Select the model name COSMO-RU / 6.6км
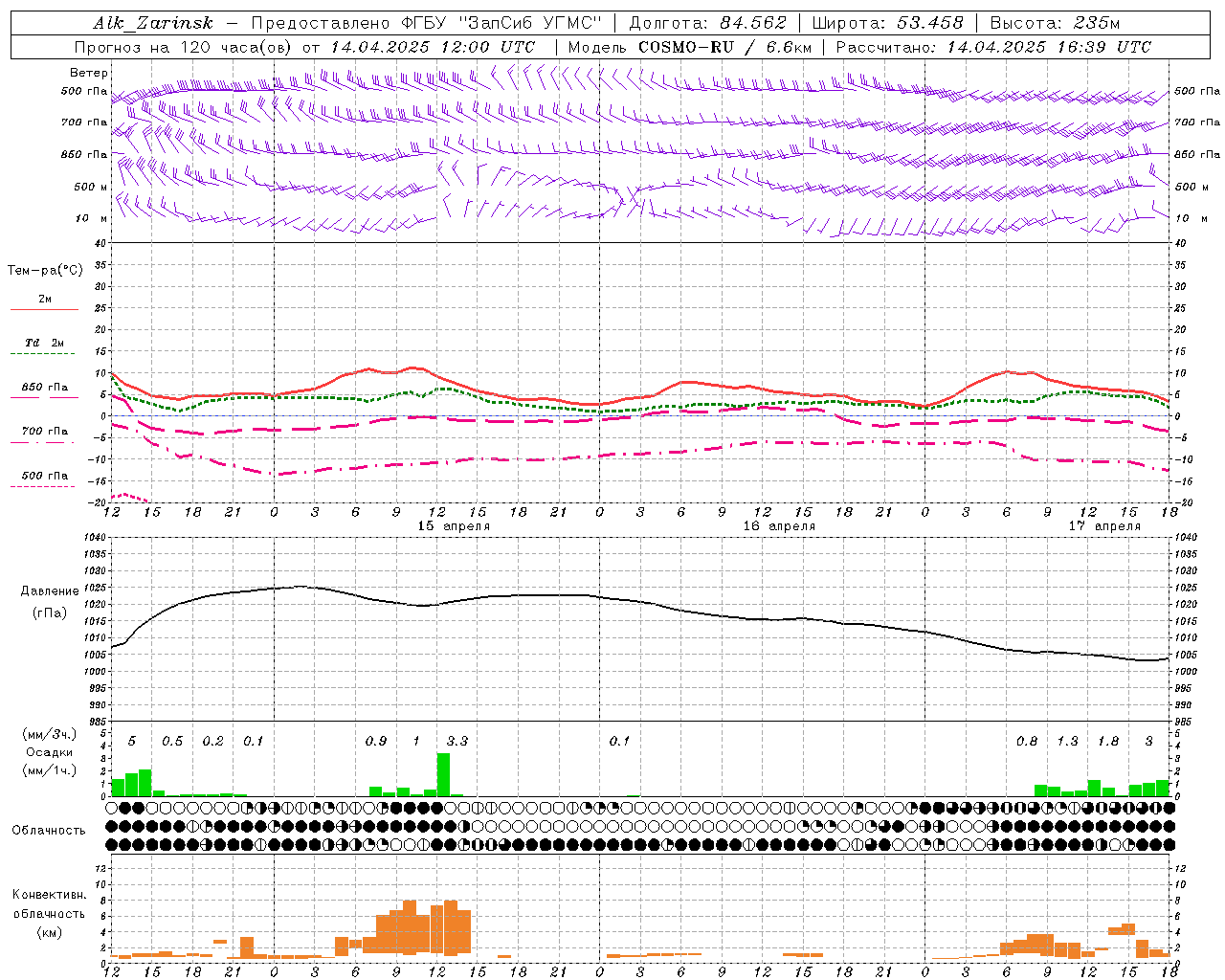 point(725,47)
